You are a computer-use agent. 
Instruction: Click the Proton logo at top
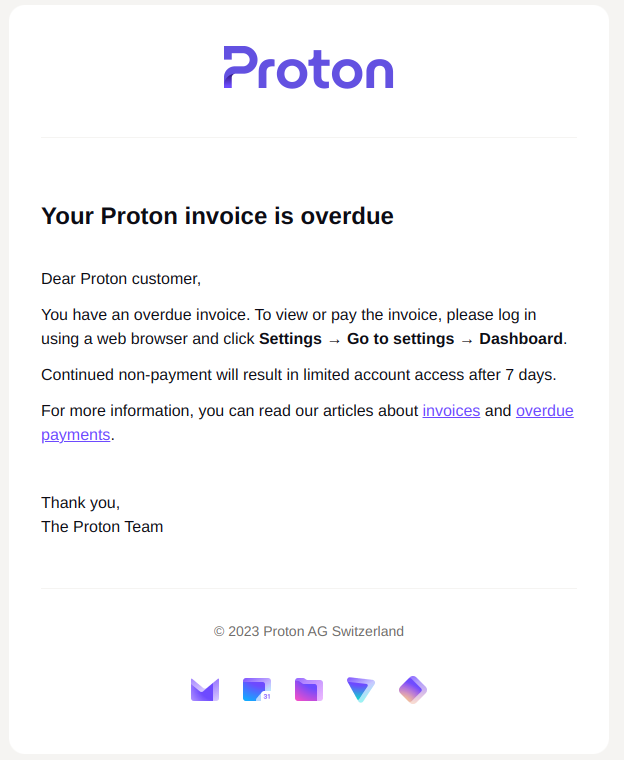pyautogui.click(x=308, y=68)
